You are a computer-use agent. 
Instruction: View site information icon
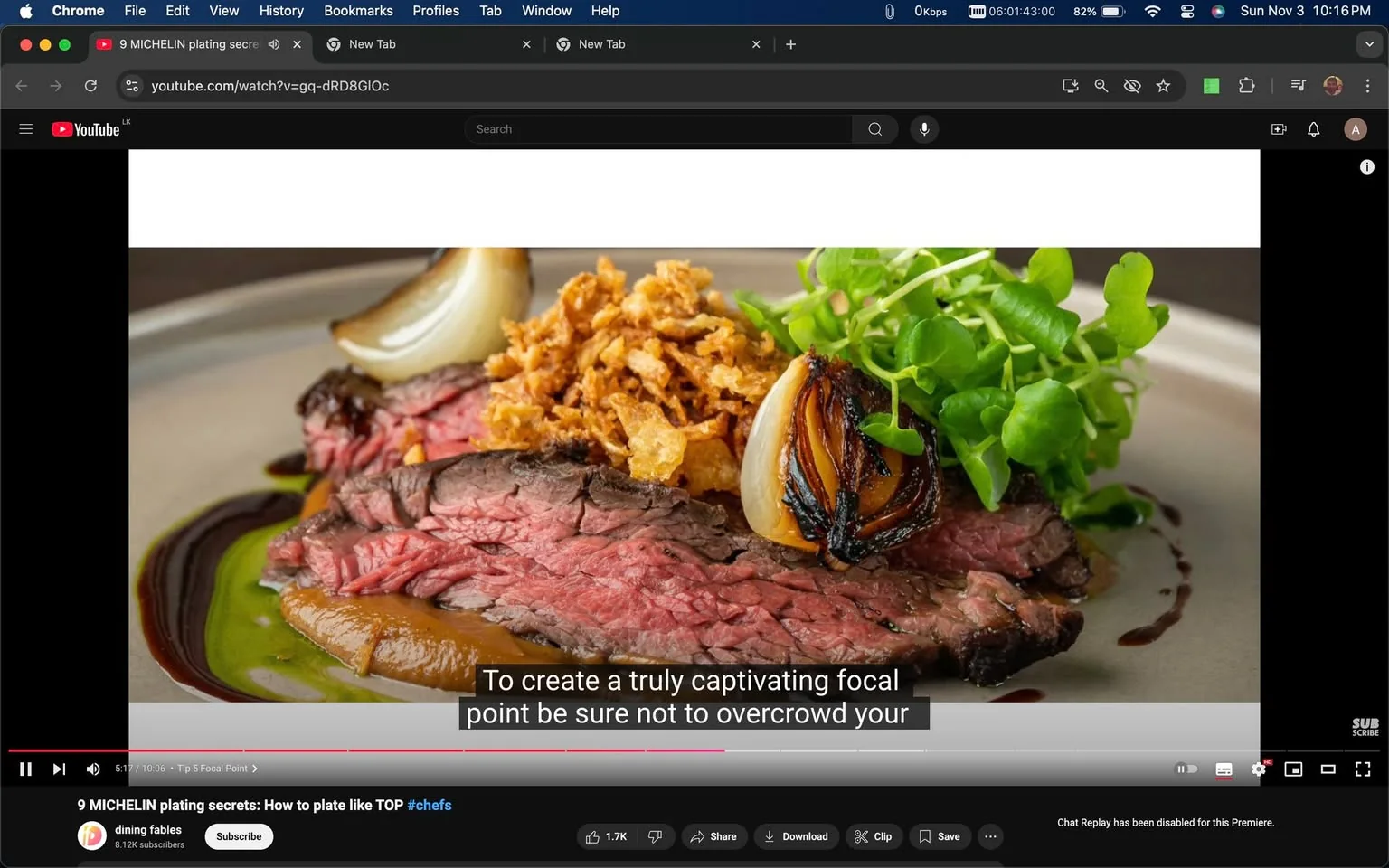[132, 86]
